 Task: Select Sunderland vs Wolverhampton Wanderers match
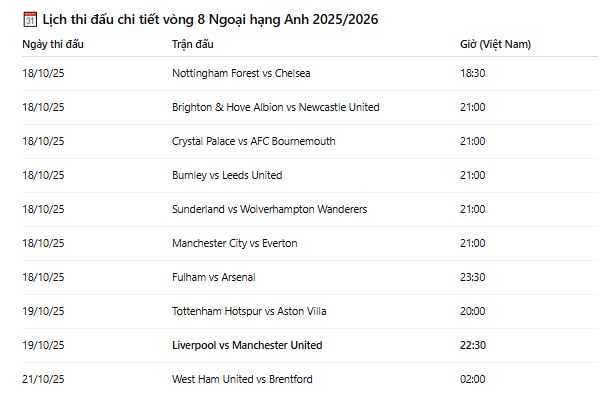pos(269,209)
